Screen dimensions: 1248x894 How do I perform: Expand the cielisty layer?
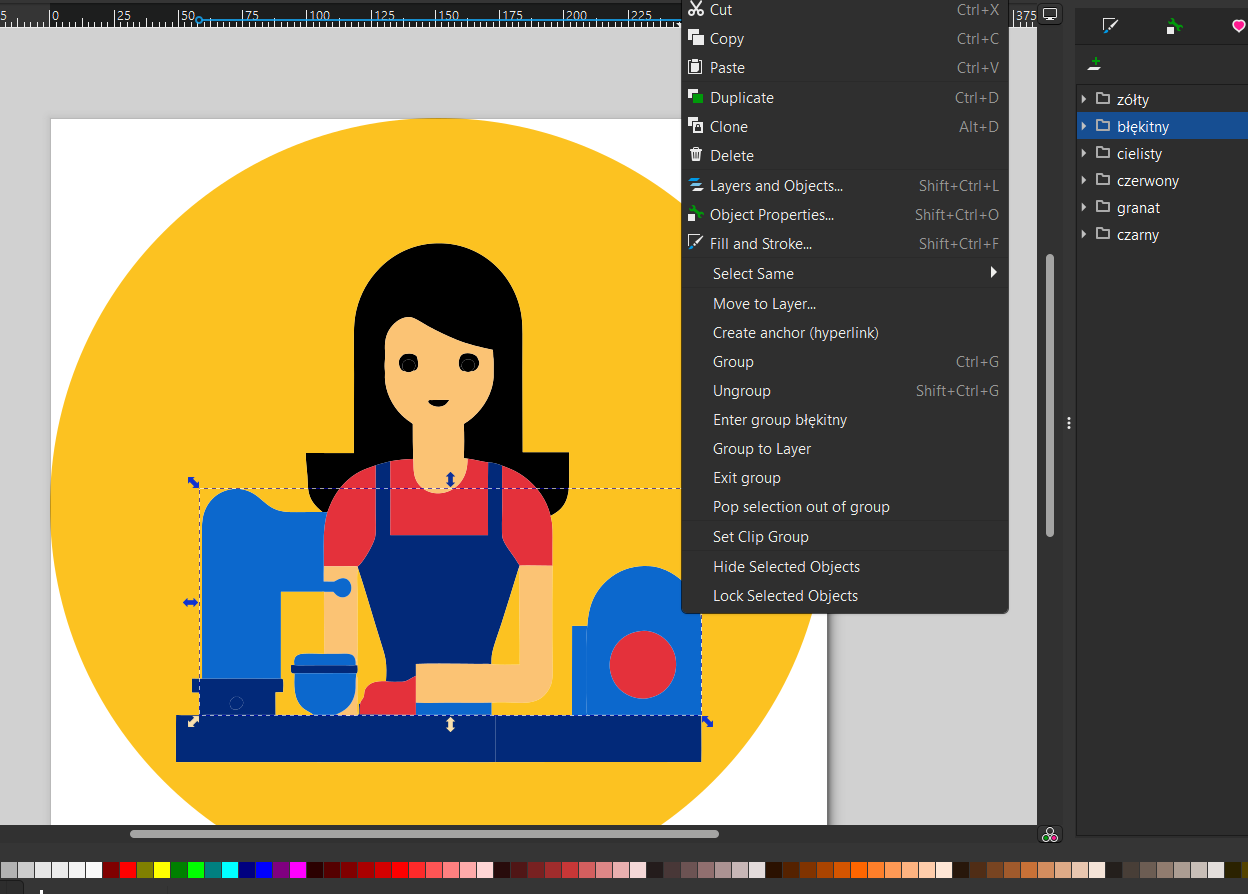(1084, 153)
